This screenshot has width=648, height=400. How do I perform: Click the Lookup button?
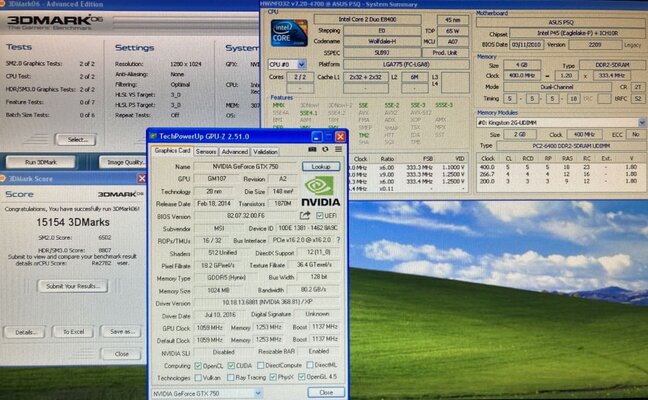click(321, 167)
